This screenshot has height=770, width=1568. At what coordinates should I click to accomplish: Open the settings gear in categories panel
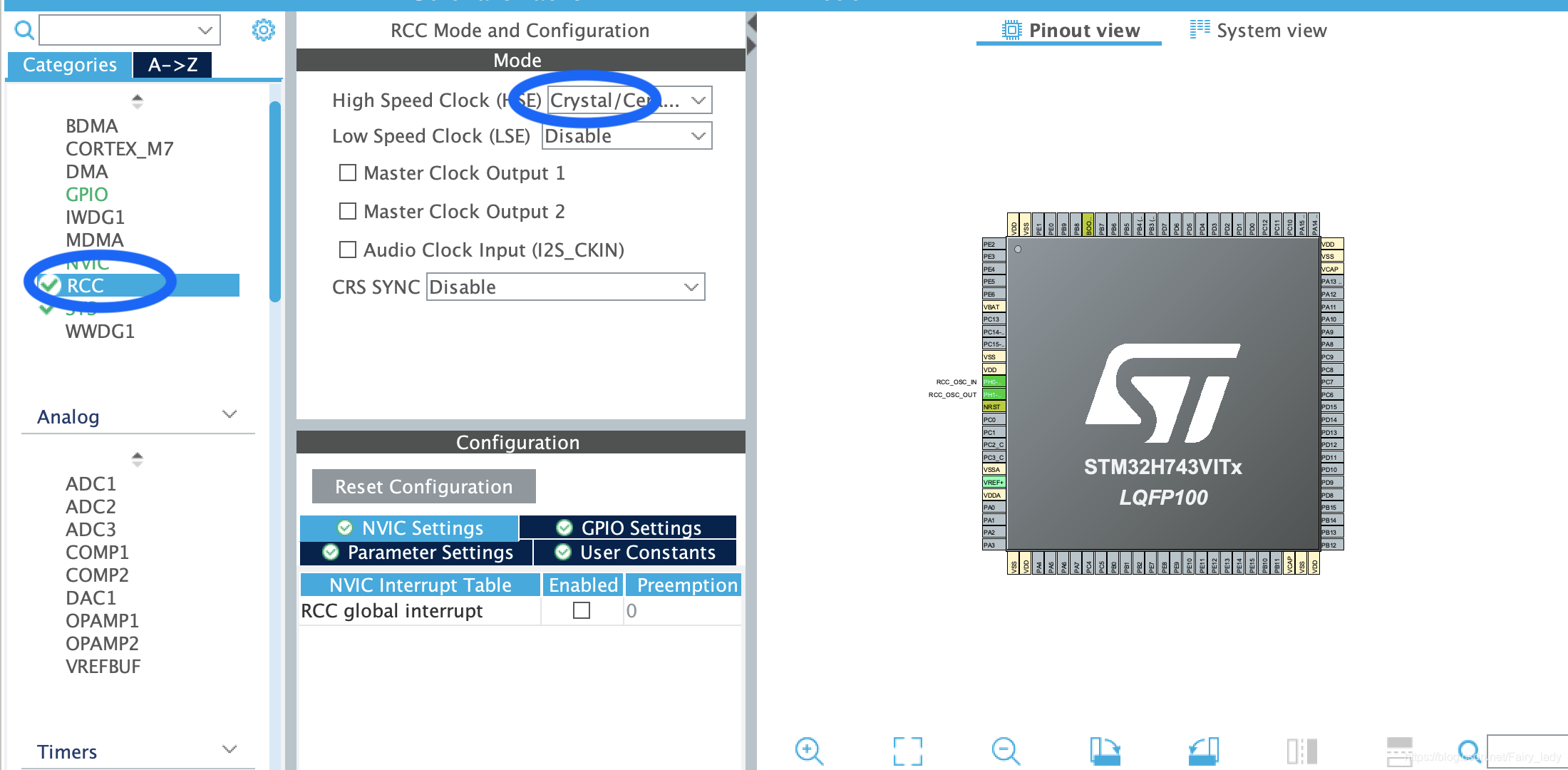tap(263, 30)
